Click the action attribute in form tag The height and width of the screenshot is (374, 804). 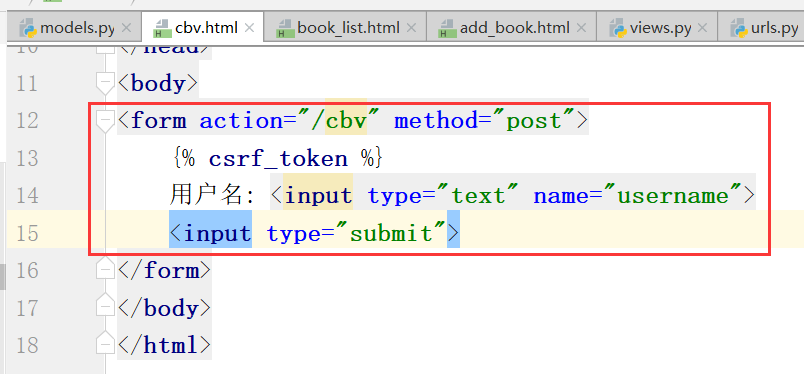pos(240,121)
